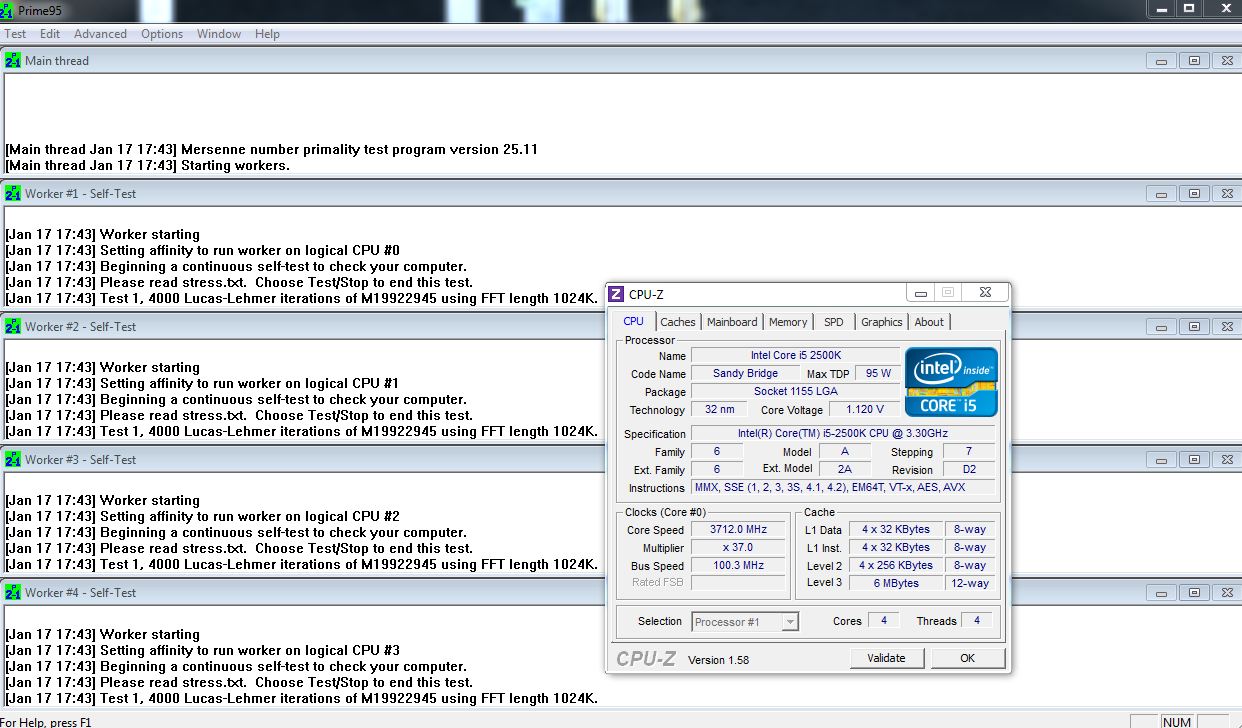The height and width of the screenshot is (728, 1242).
Task: Minimize the Worker #3 child window
Action: (1161, 460)
